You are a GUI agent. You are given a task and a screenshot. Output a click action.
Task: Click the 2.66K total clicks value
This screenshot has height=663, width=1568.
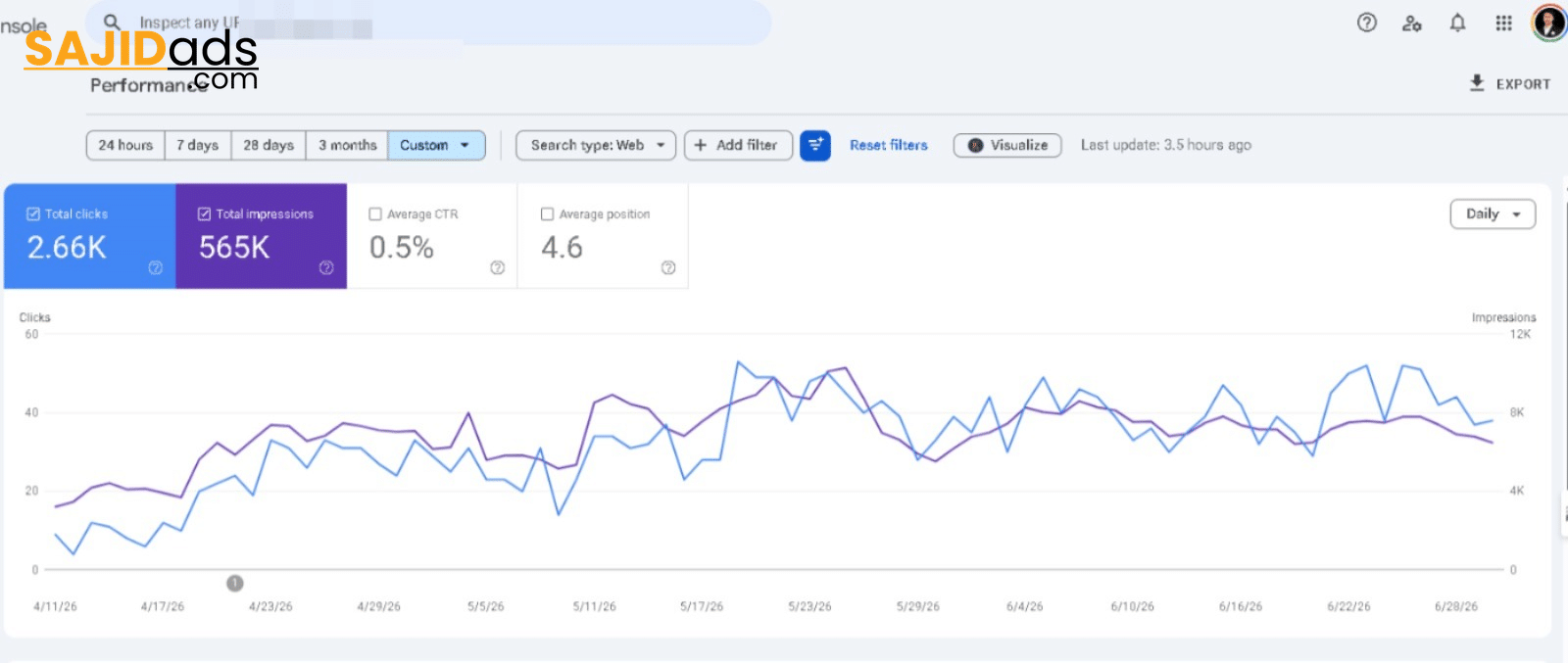point(67,248)
